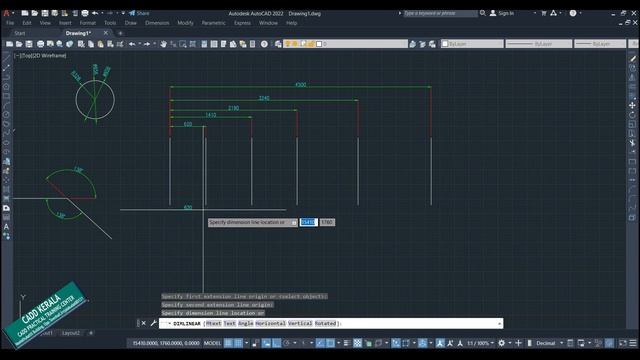Click the Plot icon in standard toolbar

pyautogui.click(x=40, y=44)
